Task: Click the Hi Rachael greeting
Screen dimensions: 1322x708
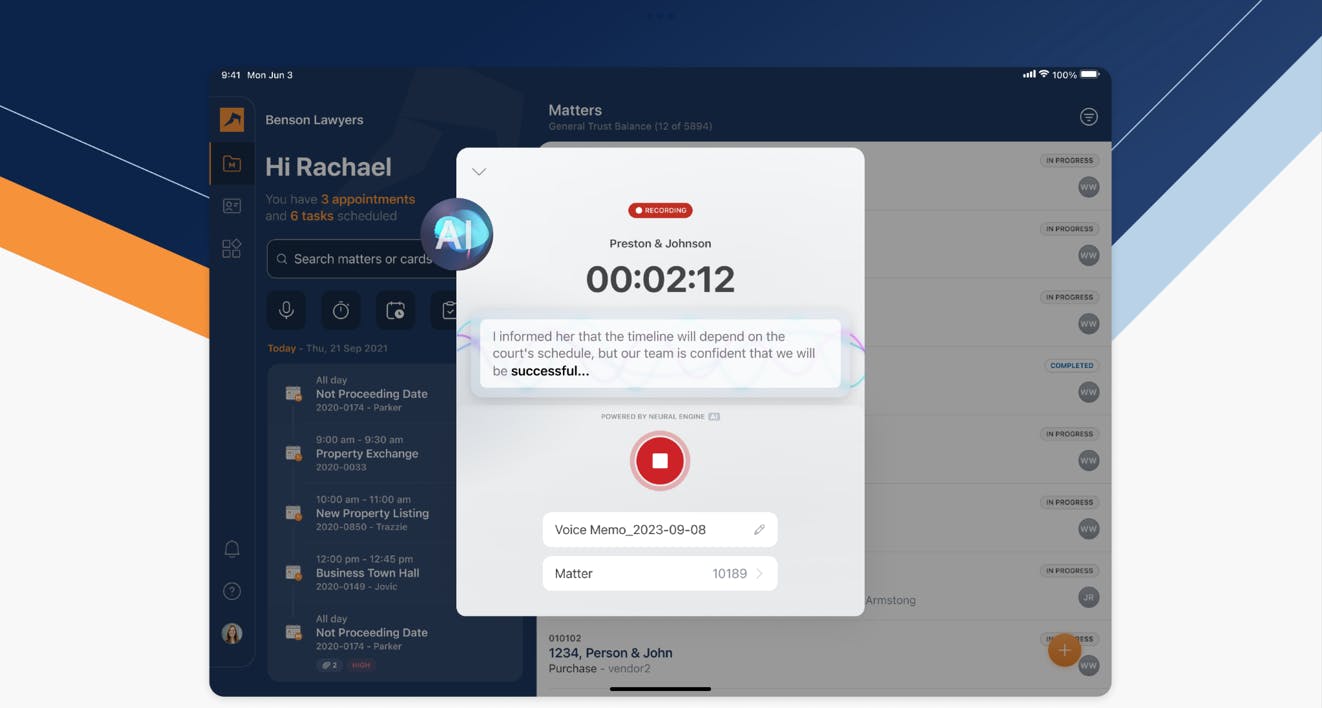Action: 328,167
